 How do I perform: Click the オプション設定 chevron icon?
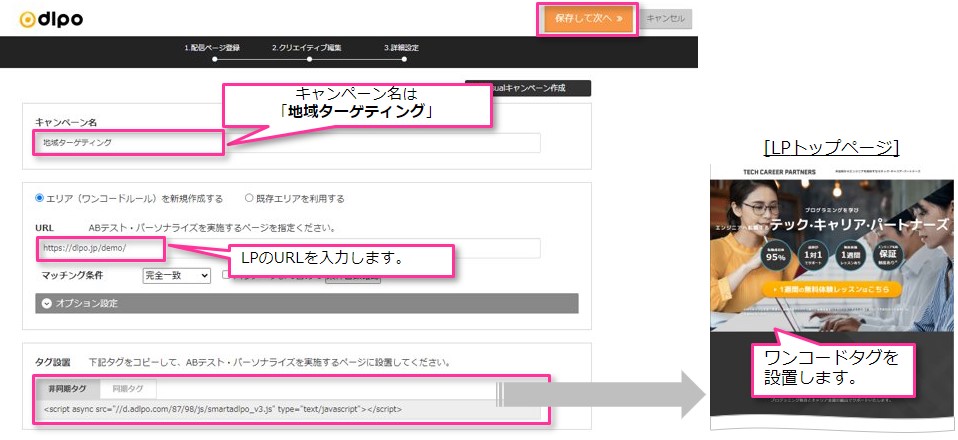coord(46,303)
